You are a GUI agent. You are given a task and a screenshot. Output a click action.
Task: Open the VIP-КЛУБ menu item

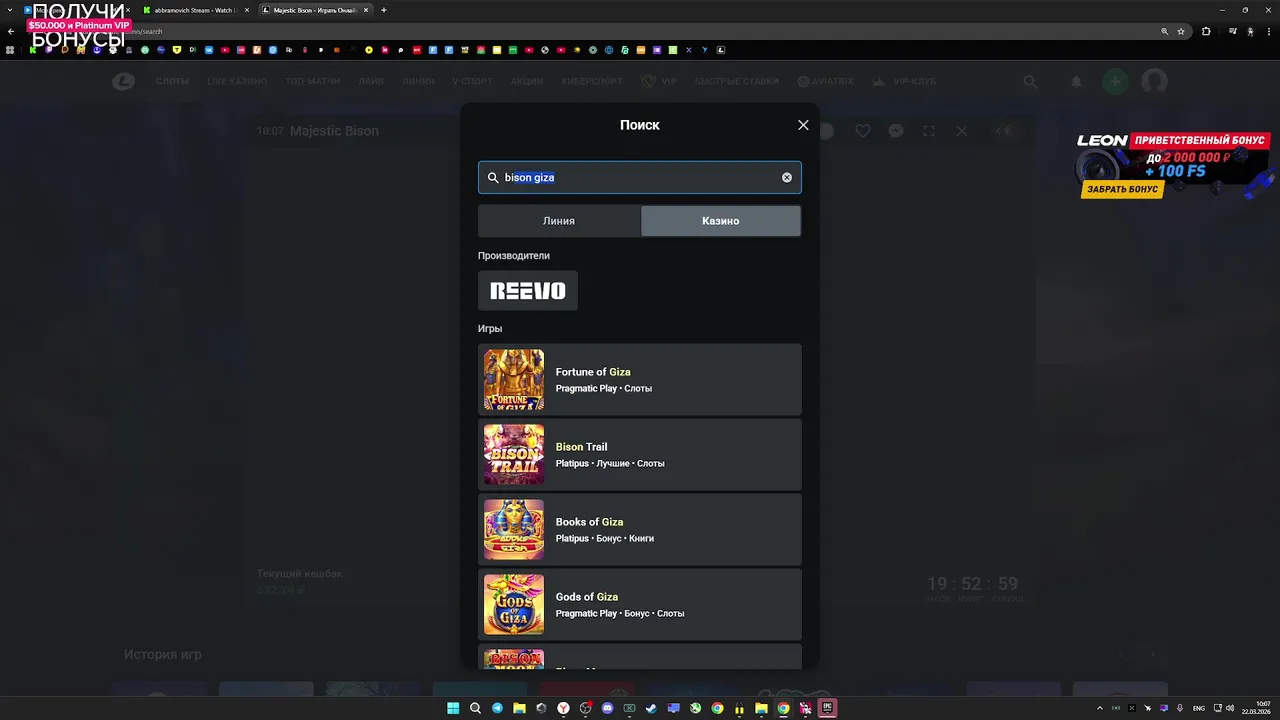click(905, 81)
